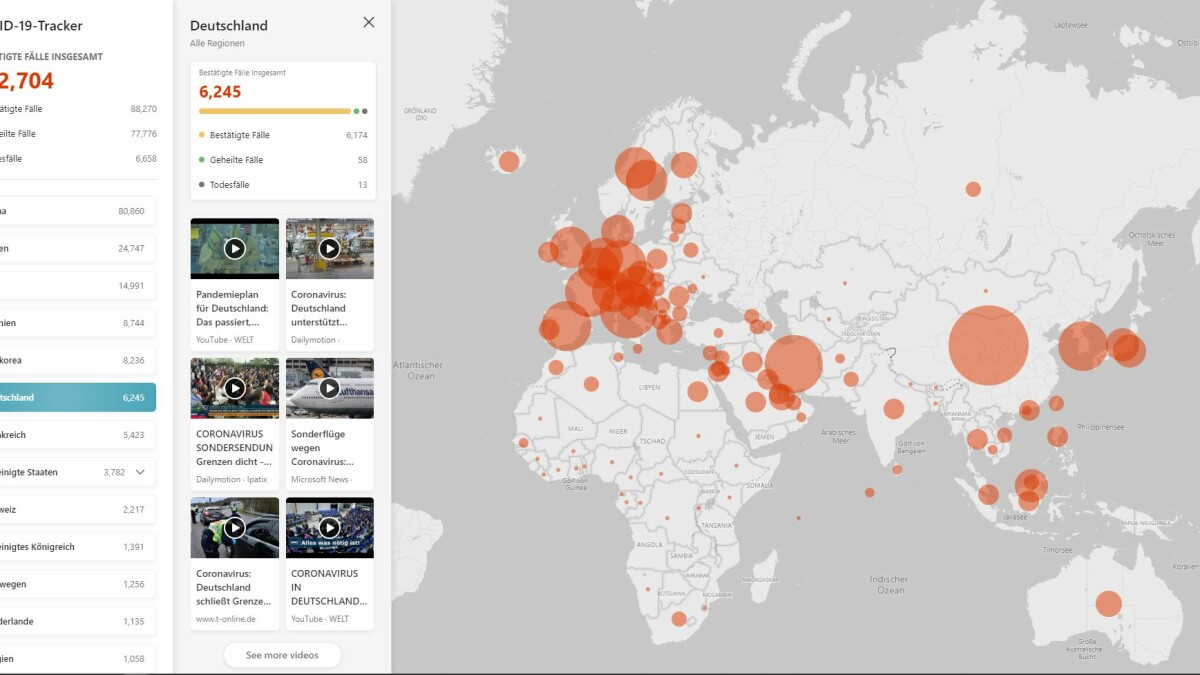The image size is (1200, 675).
Task: Play the Pandemieplan für Deutschland video
Action: coord(235,248)
